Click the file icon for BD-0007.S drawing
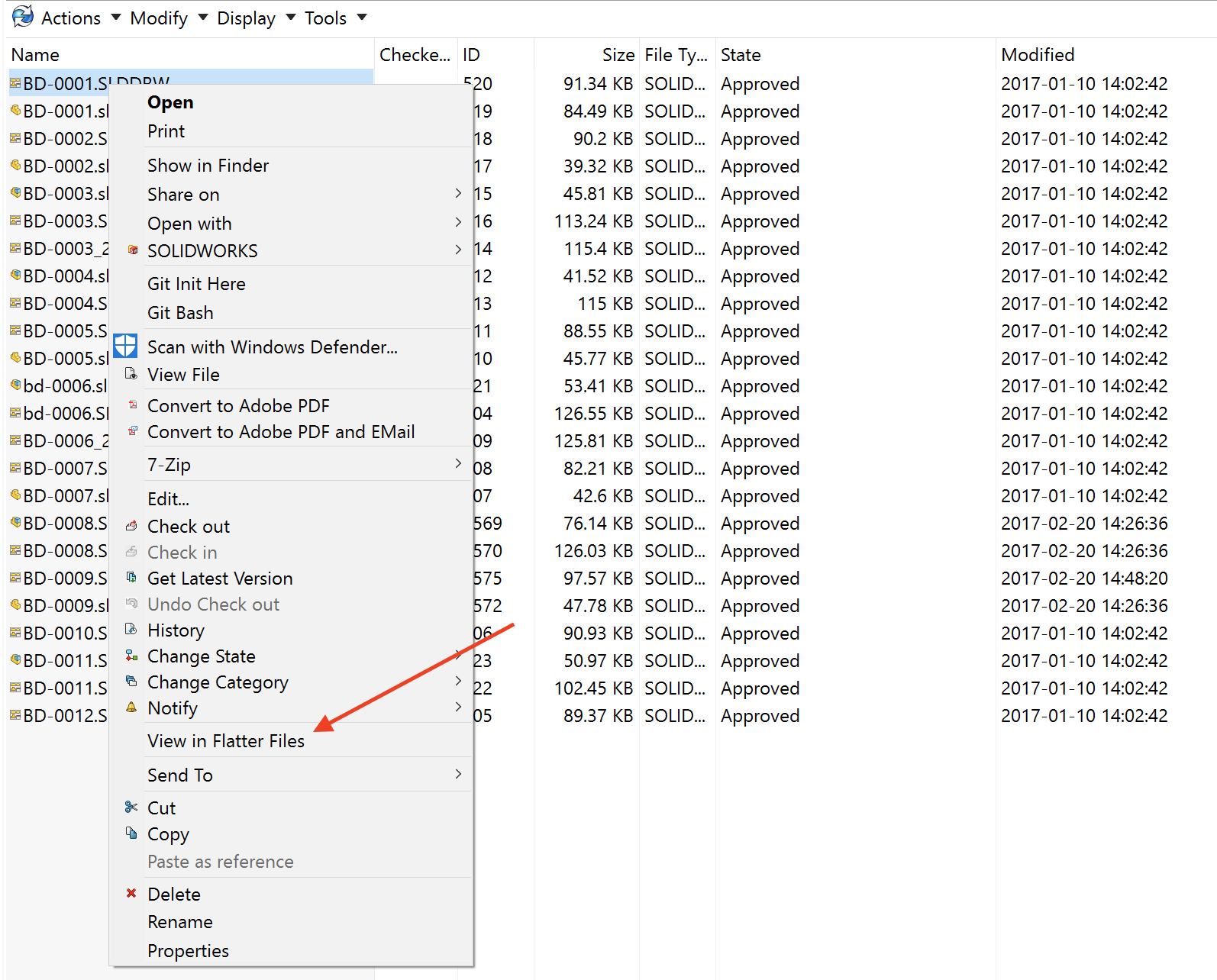Screen dimensions: 1217x980 tap(15, 467)
